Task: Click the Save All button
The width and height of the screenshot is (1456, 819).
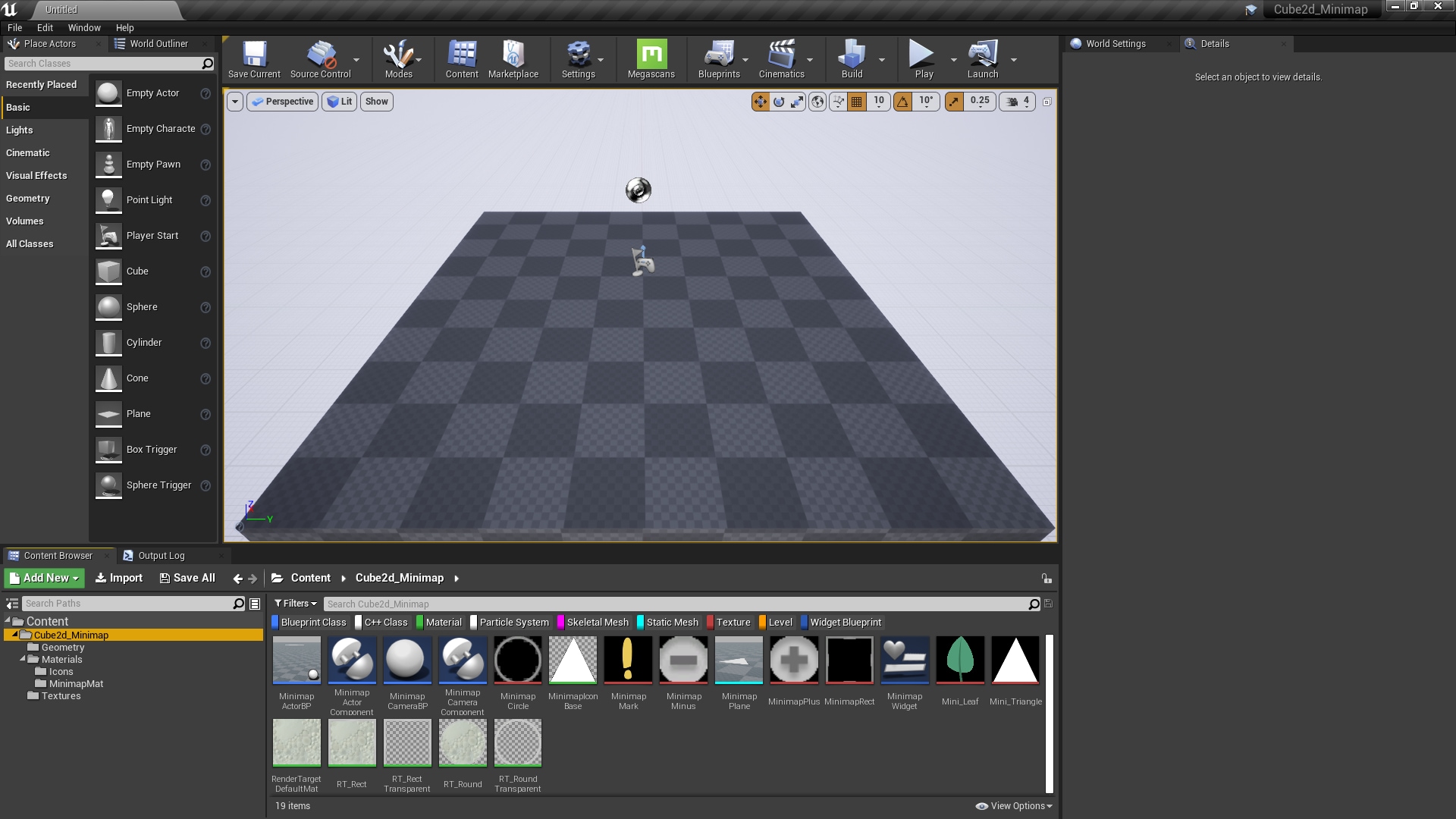Action: pyautogui.click(x=187, y=577)
